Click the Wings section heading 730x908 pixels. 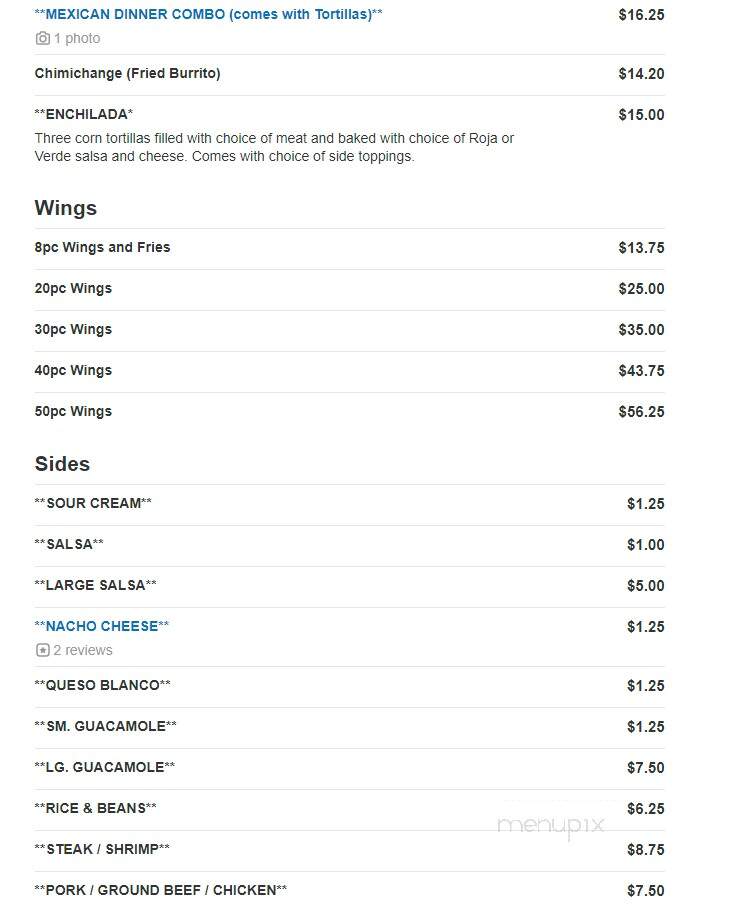[x=65, y=208]
